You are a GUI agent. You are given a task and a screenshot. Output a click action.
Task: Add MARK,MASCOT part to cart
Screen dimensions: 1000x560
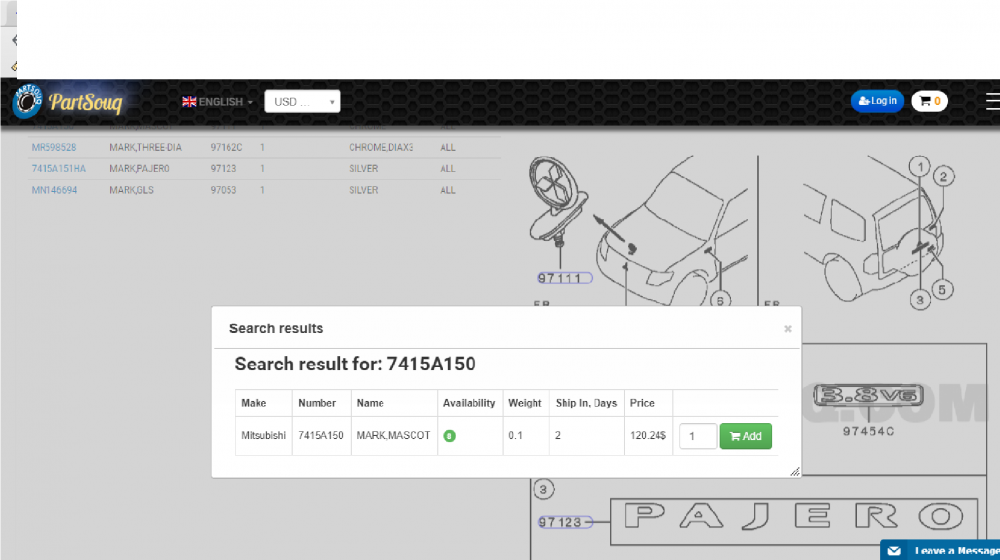tap(745, 436)
